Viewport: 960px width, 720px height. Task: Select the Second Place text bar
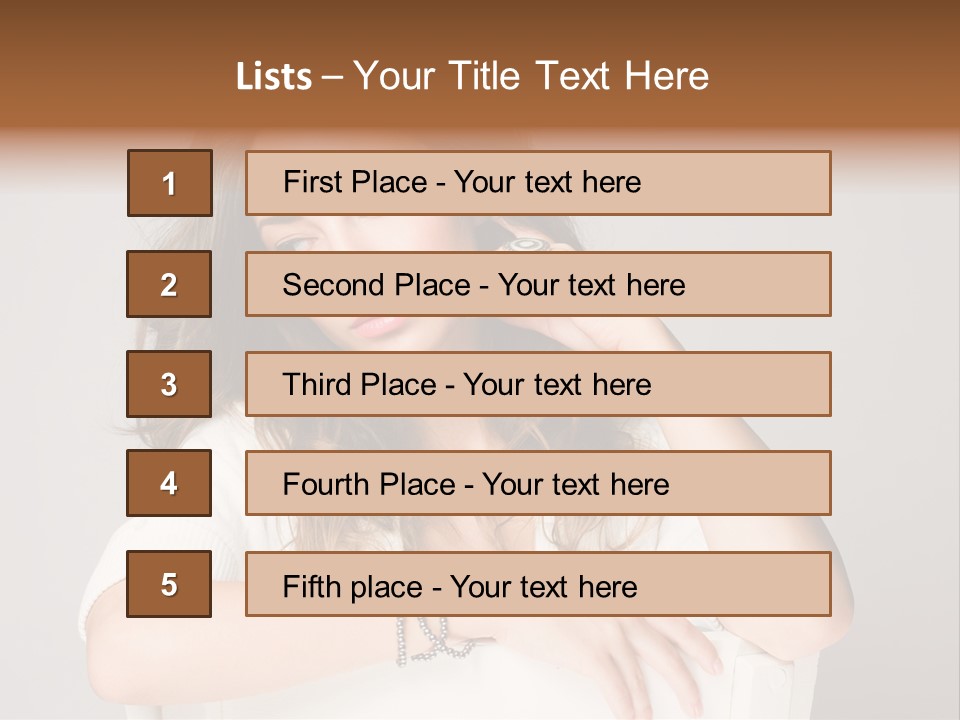point(538,284)
